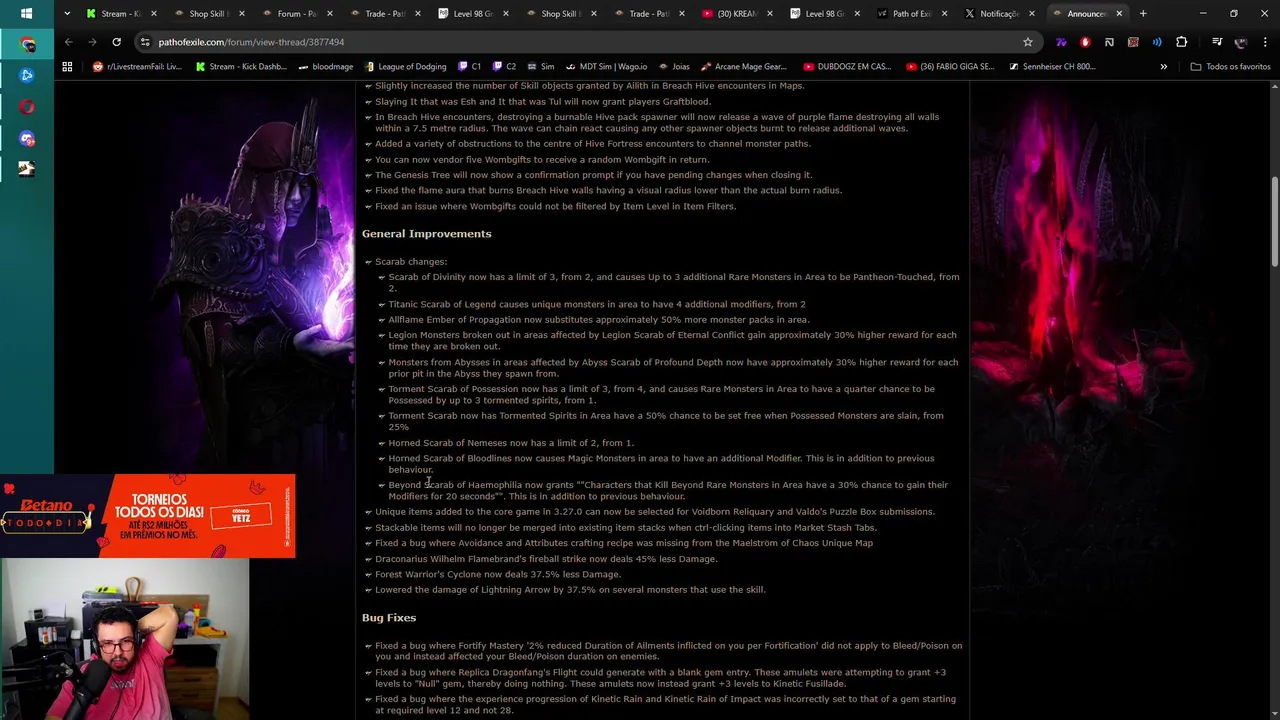This screenshot has width=1280, height=720.
Task: Switch to the Path of Exile tab
Action: pyautogui.click(x=911, y=13)
